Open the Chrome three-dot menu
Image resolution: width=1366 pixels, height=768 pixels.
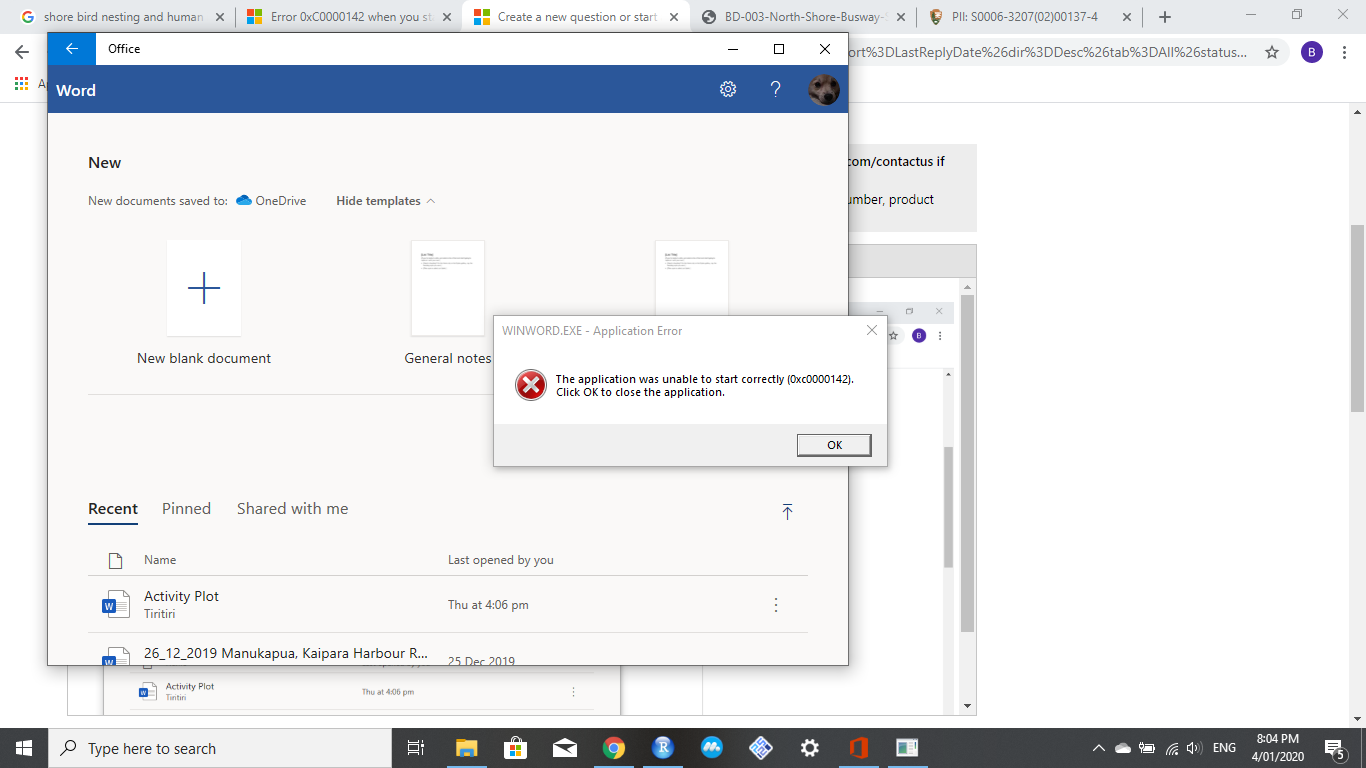coord(1346,52)
